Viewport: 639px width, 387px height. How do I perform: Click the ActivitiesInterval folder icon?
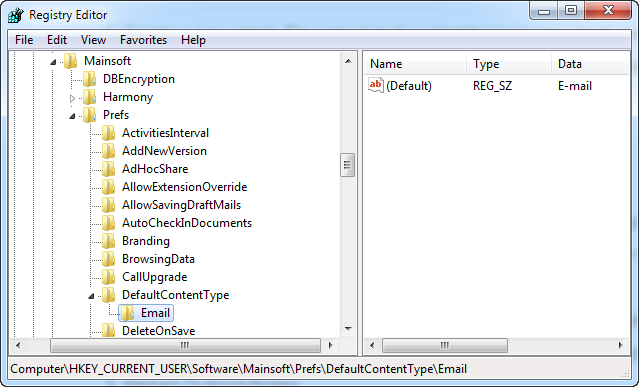tap(108, 133)
